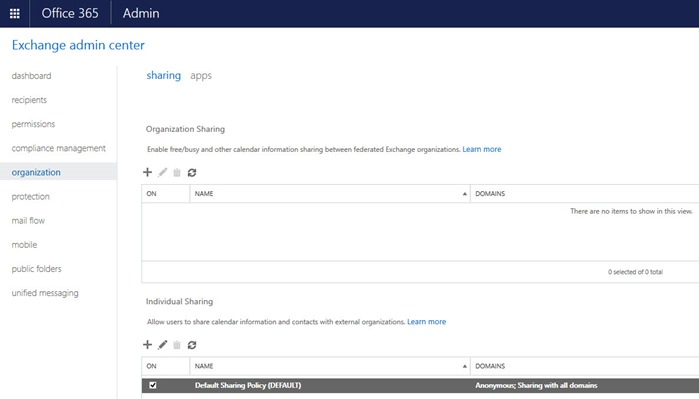
Task: Open permissions in the left navigation
Action: [33, 124]
